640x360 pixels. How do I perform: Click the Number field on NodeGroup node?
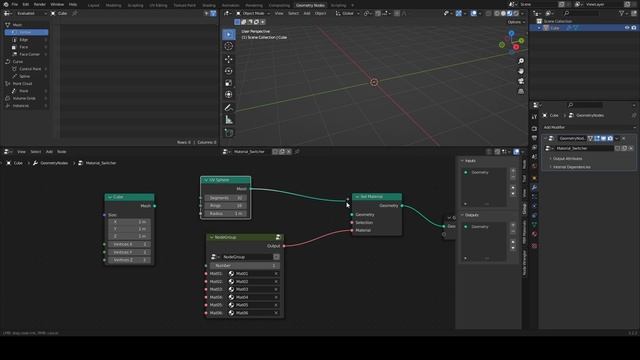pyautogui.click(x=244, y=266)
